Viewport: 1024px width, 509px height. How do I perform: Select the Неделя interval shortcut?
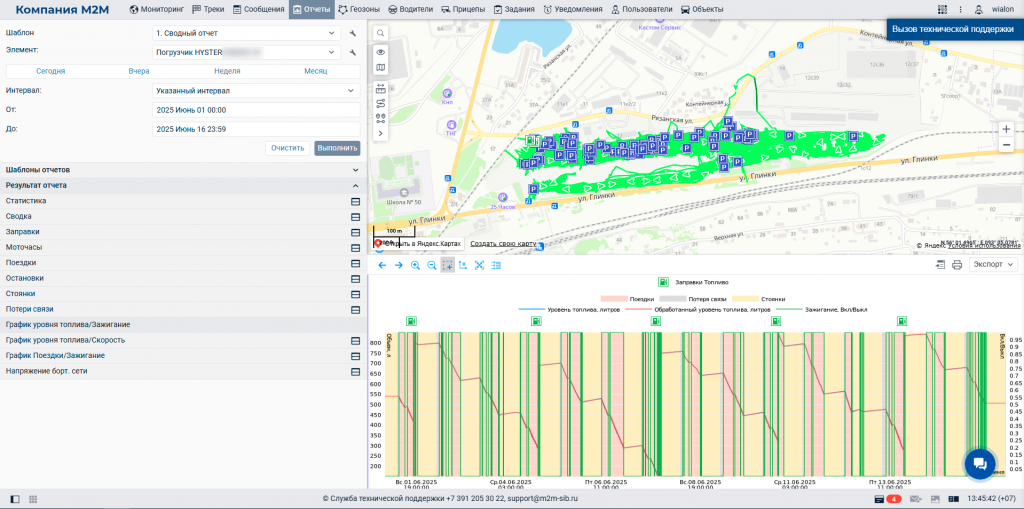(x=227, y=71)
